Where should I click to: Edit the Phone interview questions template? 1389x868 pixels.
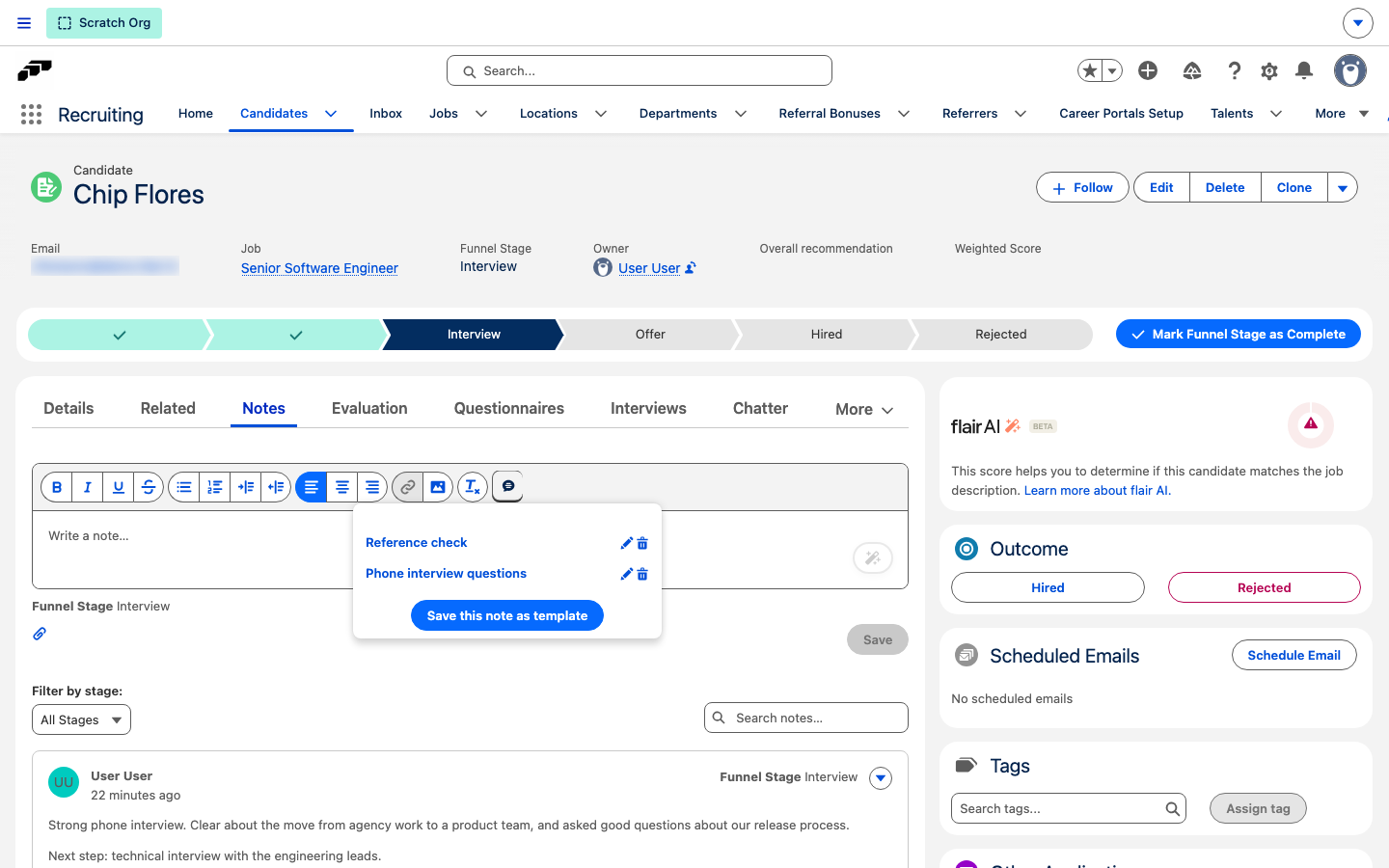tap(626, 574)
